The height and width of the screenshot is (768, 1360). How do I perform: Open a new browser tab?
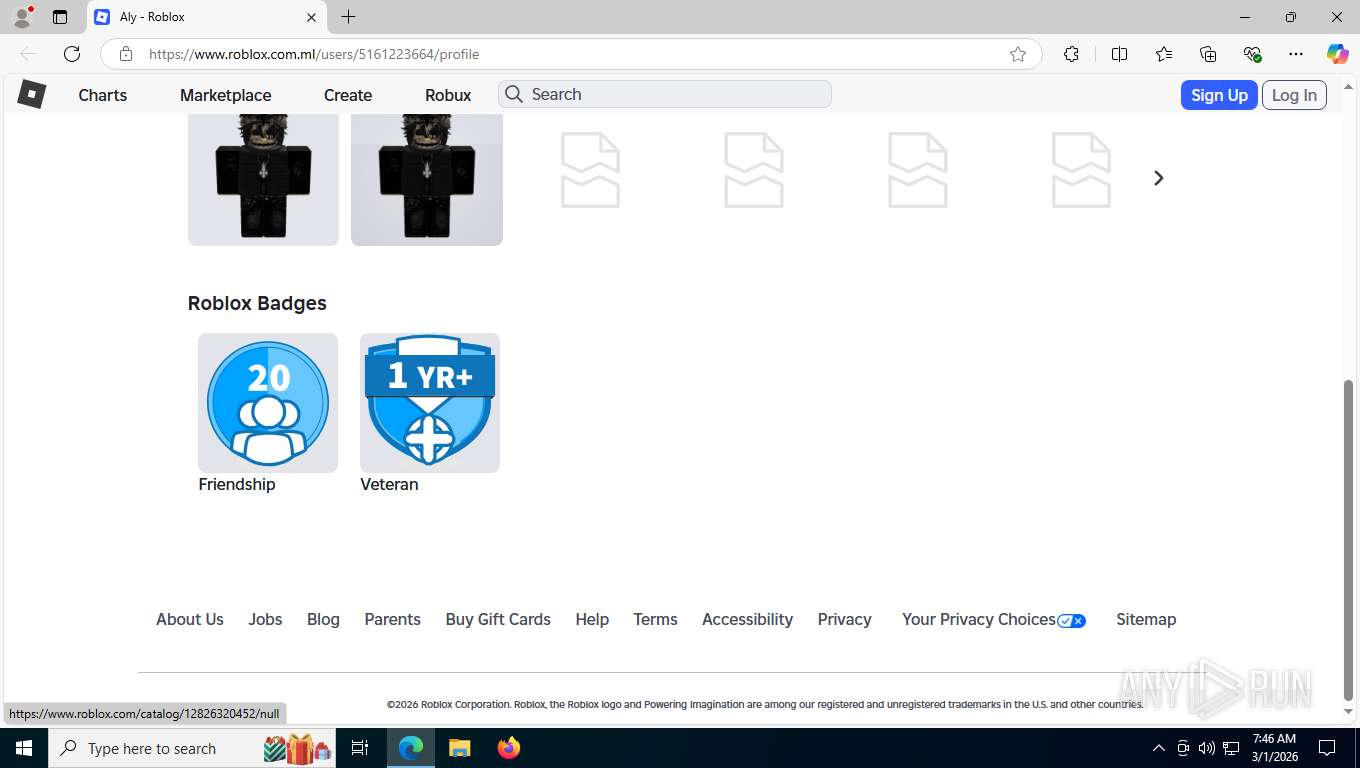click(348, 17)
